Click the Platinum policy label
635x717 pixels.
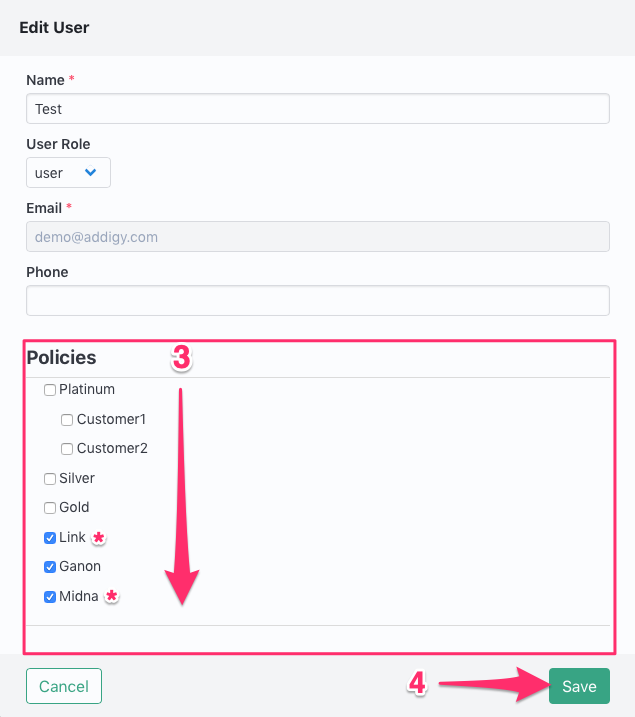(87, 390)
